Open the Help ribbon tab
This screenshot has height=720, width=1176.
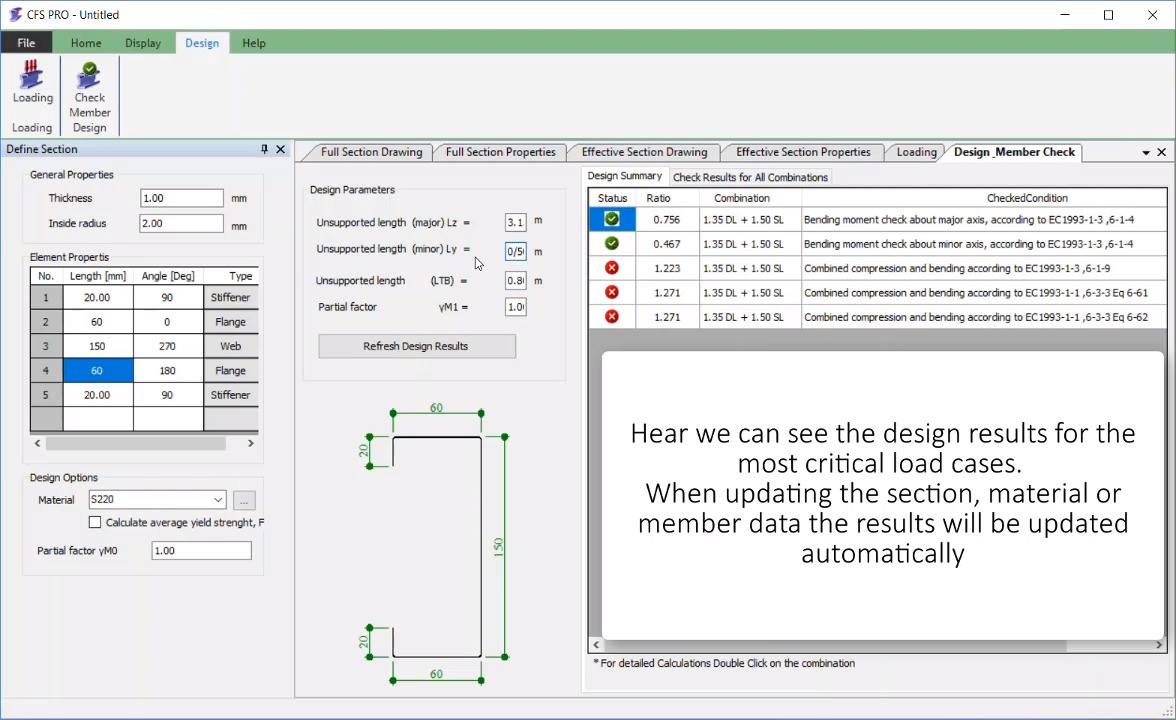[x=254, y=43]
